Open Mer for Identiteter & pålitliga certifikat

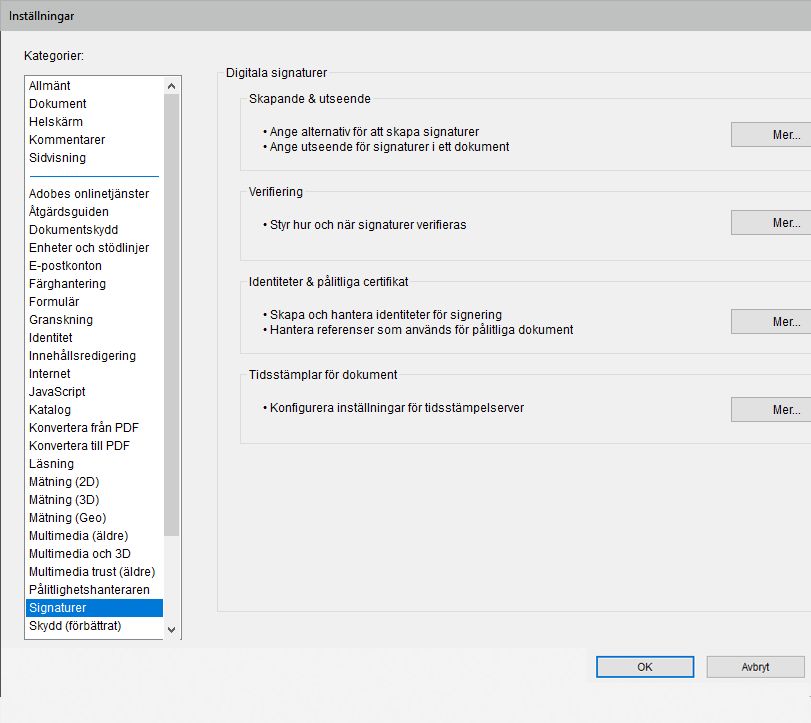(x=770, y=321)
